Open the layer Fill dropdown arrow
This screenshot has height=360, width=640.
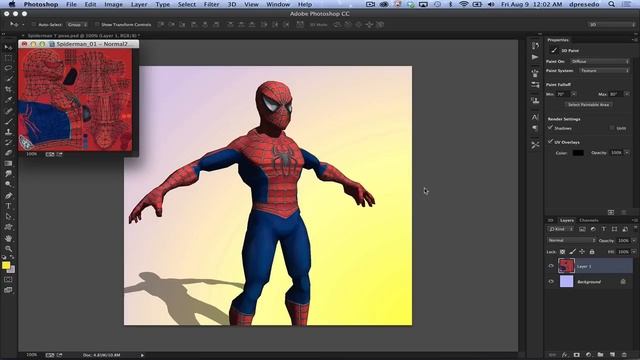pyautogui.click(x=633, y=252)
